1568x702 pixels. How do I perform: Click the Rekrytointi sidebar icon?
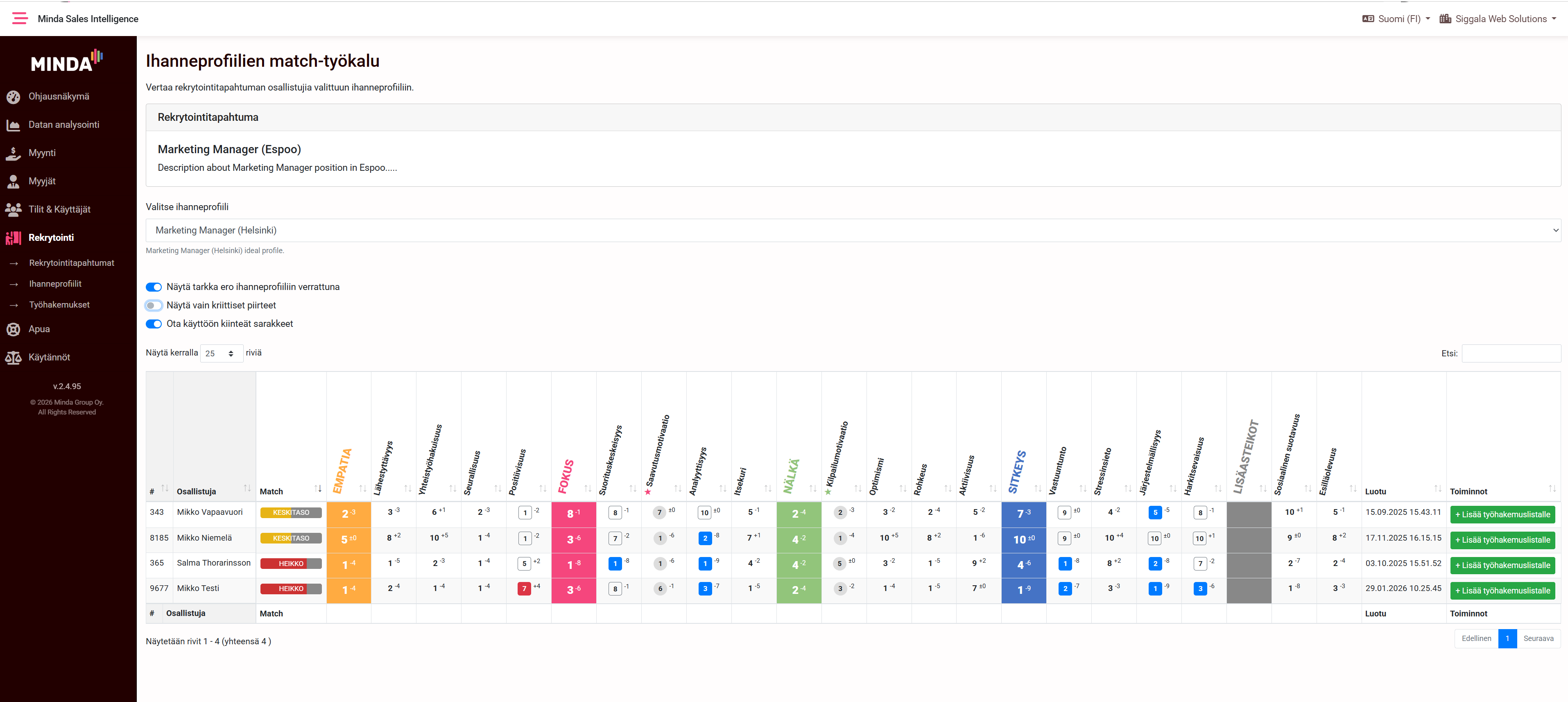point(13,238)
